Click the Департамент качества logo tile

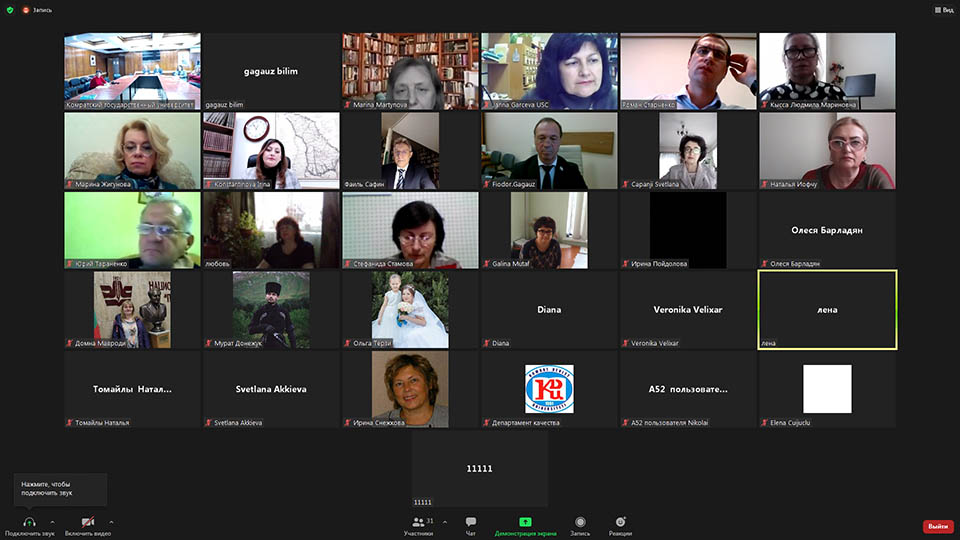pyautogui.click(x=549, y=389)
